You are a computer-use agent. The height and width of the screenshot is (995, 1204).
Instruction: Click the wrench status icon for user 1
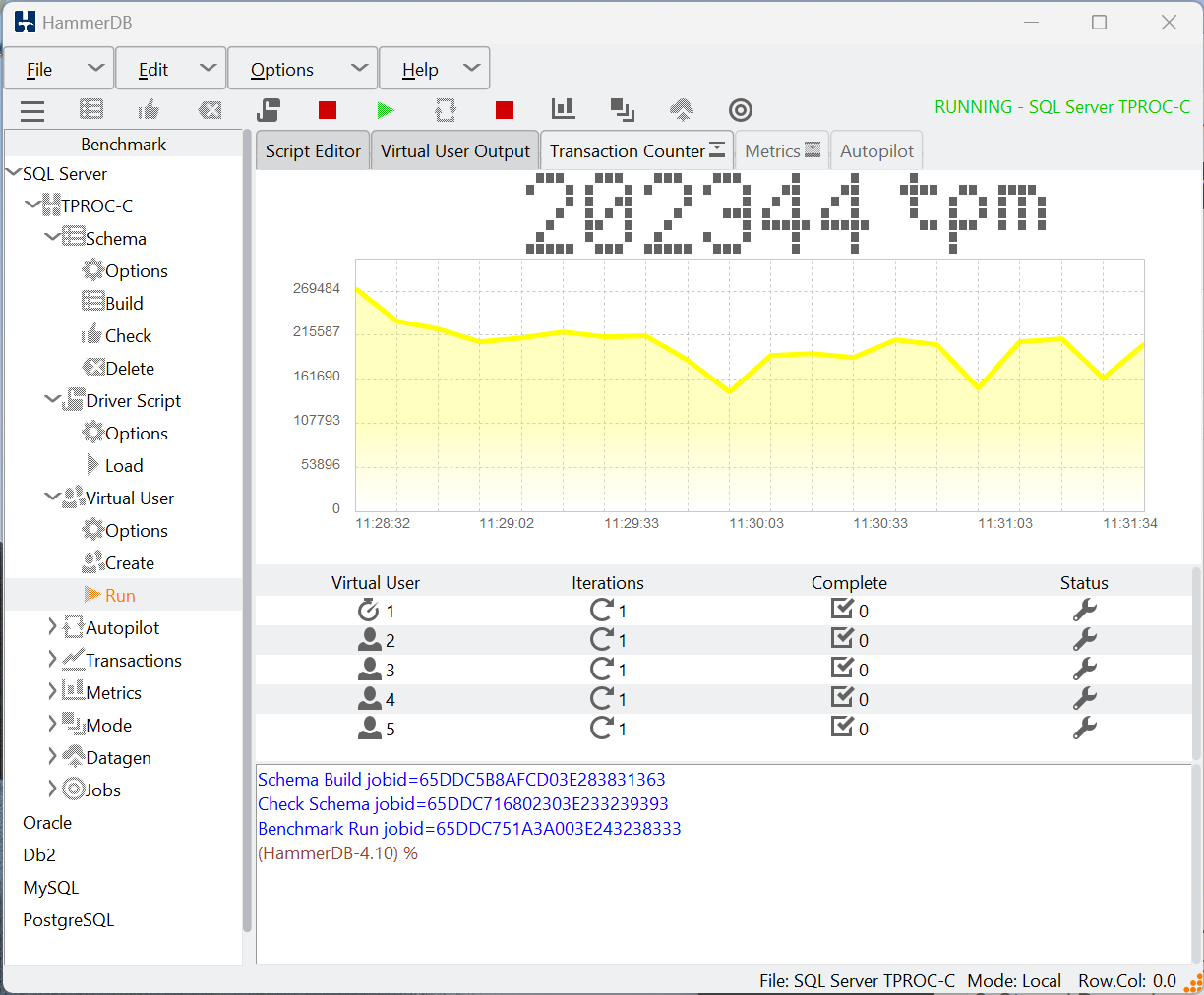1084,610
